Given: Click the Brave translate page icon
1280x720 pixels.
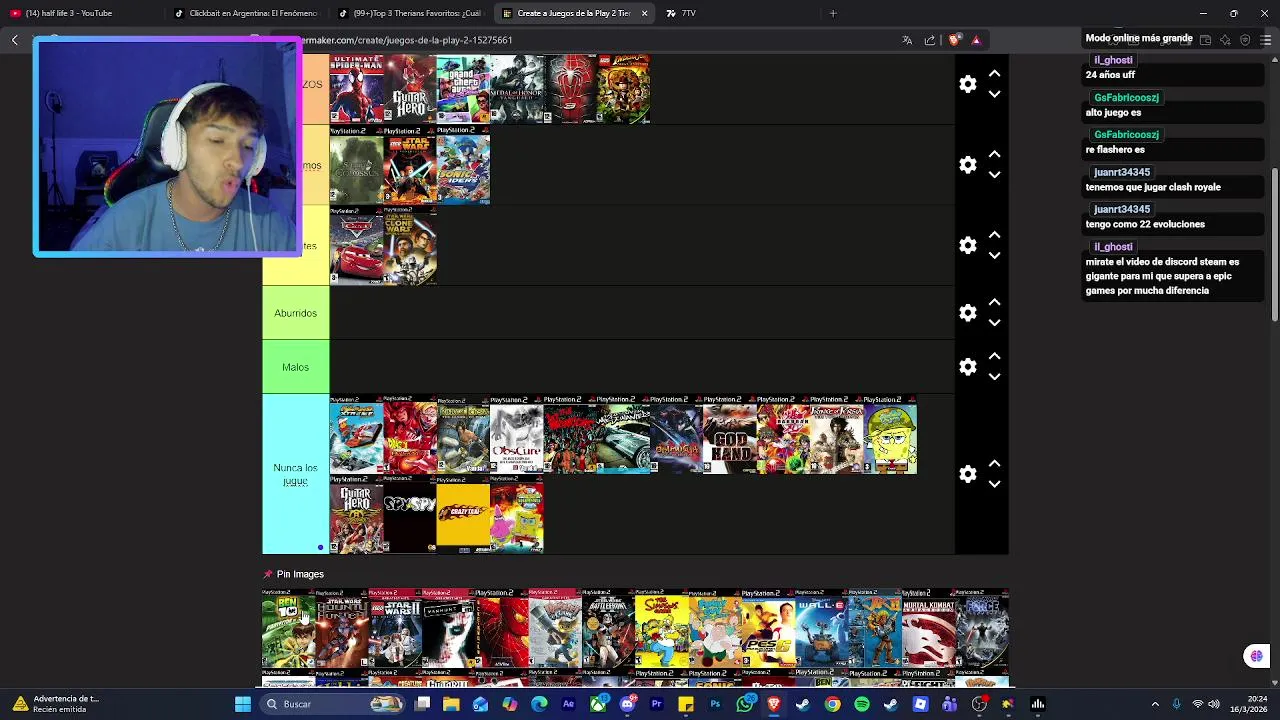Looking at the screenshot, I should 907,40.
